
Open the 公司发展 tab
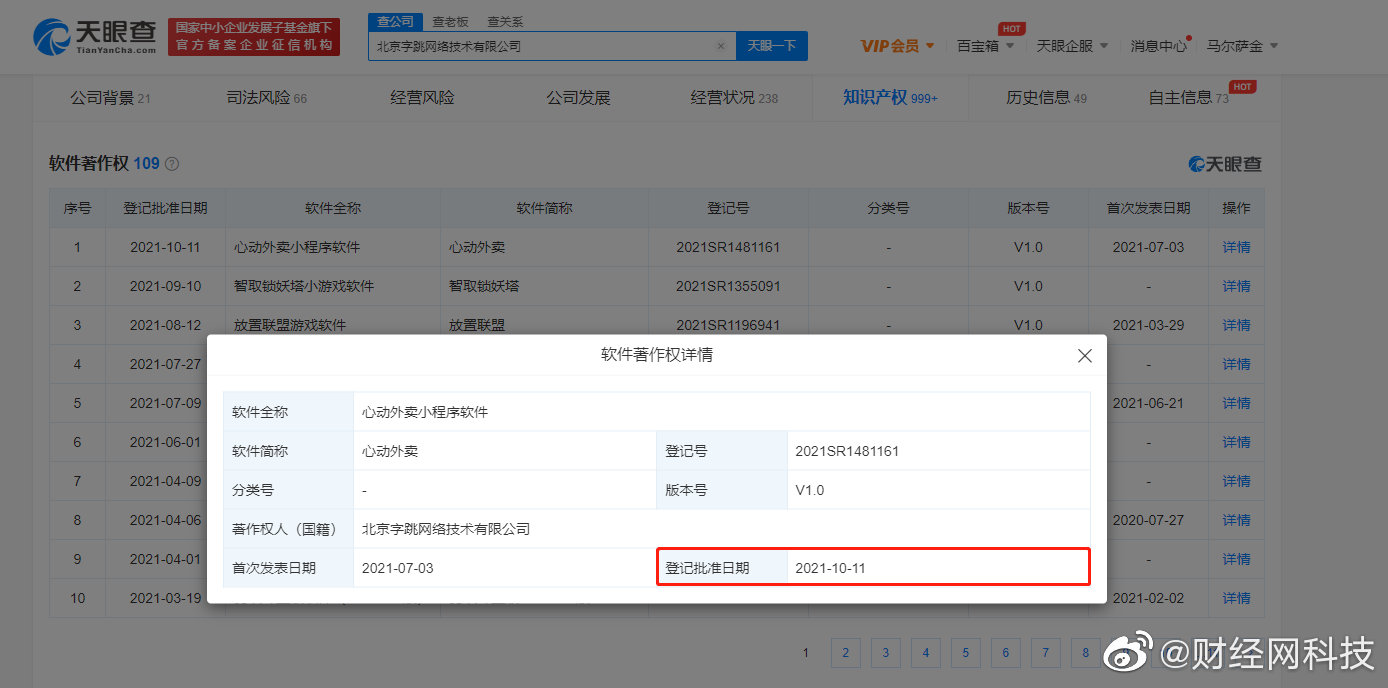(x=578, y=98)
